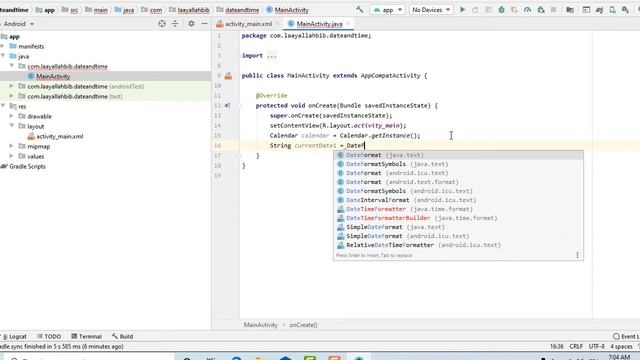Expand the androidTest package node
Screen dimensions: 640x360
pyautogui.click(x=12, y=86)
